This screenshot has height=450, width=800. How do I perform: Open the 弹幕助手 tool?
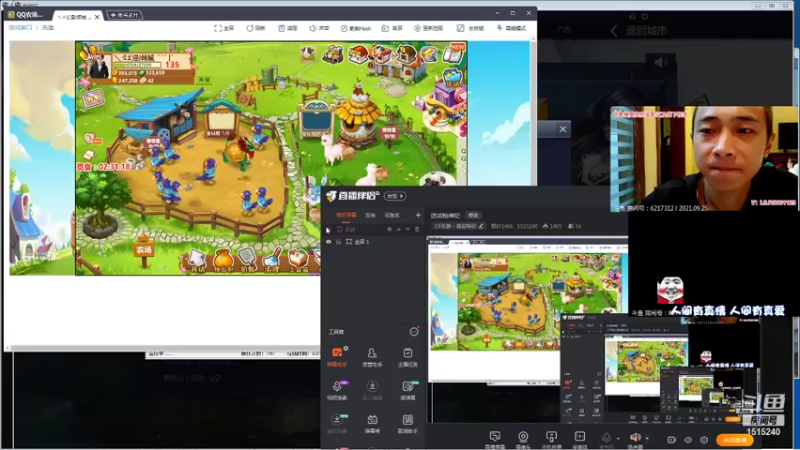pyautogui.click(x=337, y=357)
